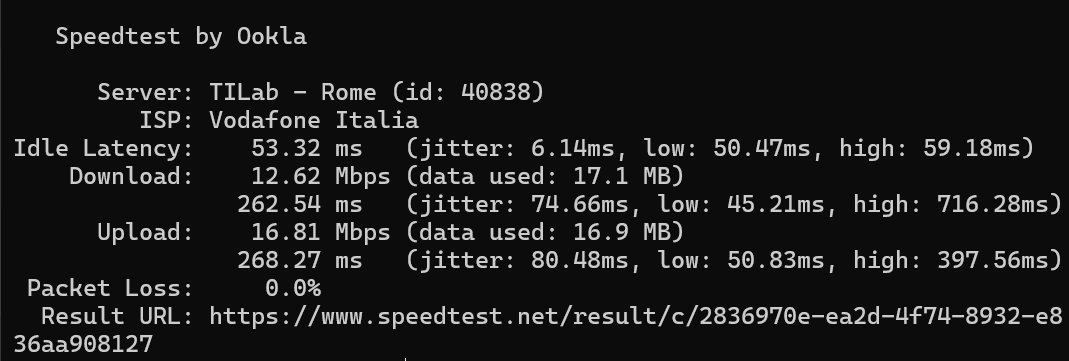This screenshot has height=361, width=1069.
Task: Click the download latency 262.54 ms
Action: [300, 204]
